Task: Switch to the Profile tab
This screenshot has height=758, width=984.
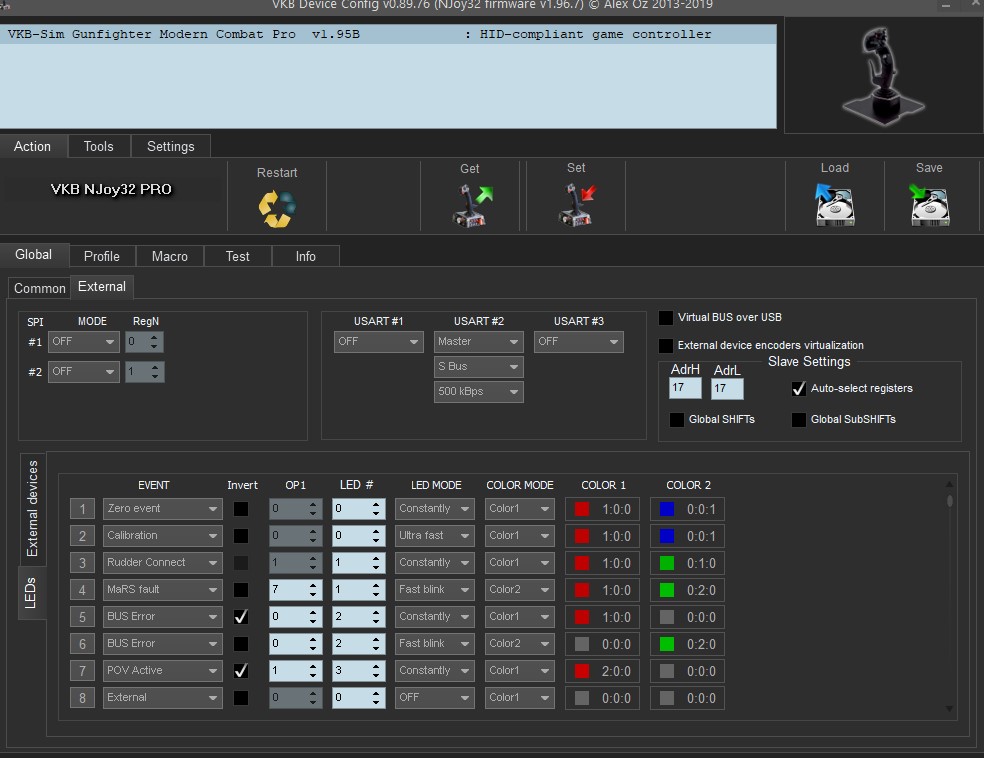Action: click(101, 257)
